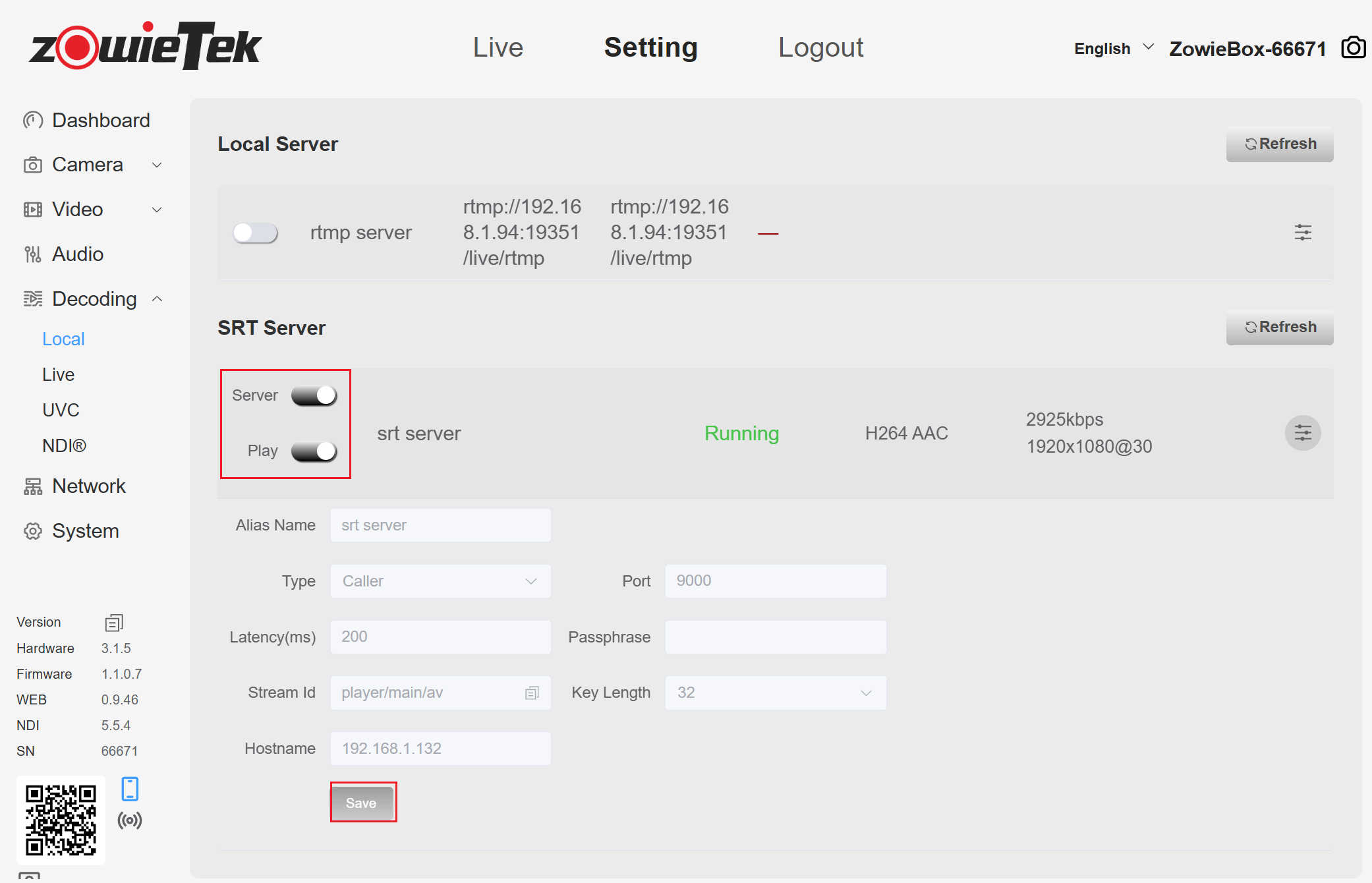Image resolution: width=1372 pixels, height=883 pixels.
Task: Open the Key Length dropdown
Action: (775, 693)
